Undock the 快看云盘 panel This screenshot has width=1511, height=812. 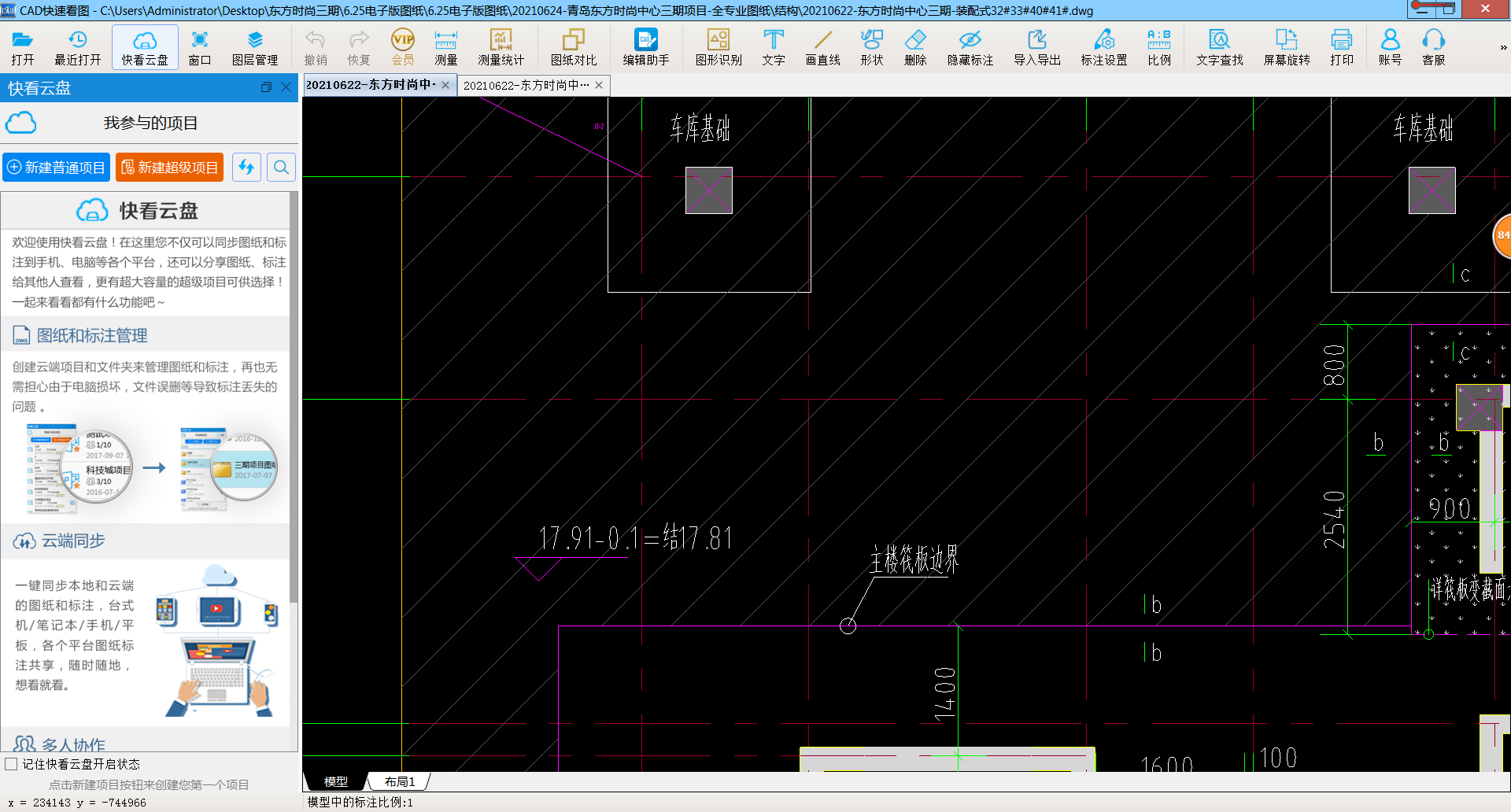[x=266, y=87]
